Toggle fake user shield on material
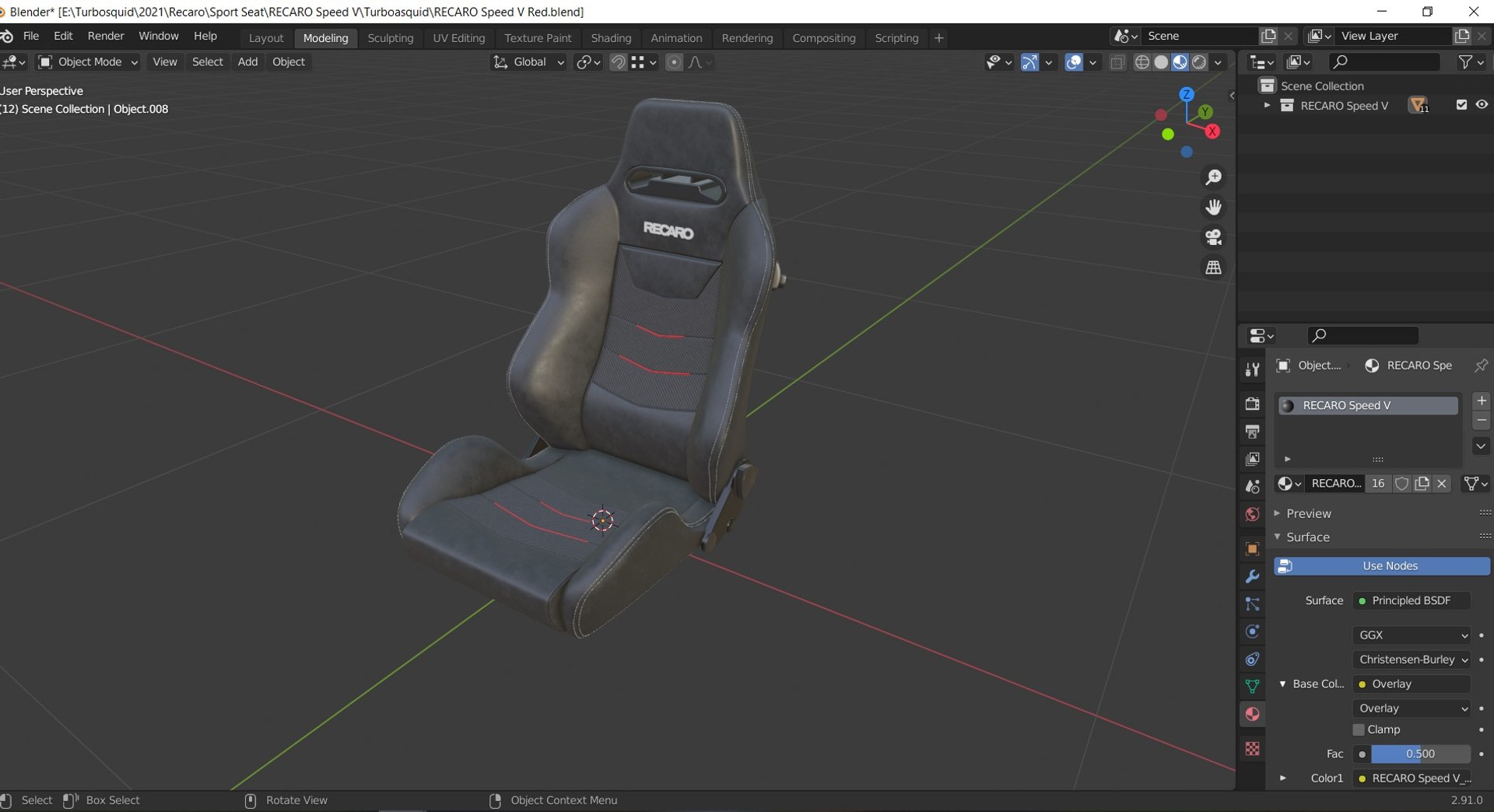The width and height of the screenshot is (1494, 812). point(1401,483)
